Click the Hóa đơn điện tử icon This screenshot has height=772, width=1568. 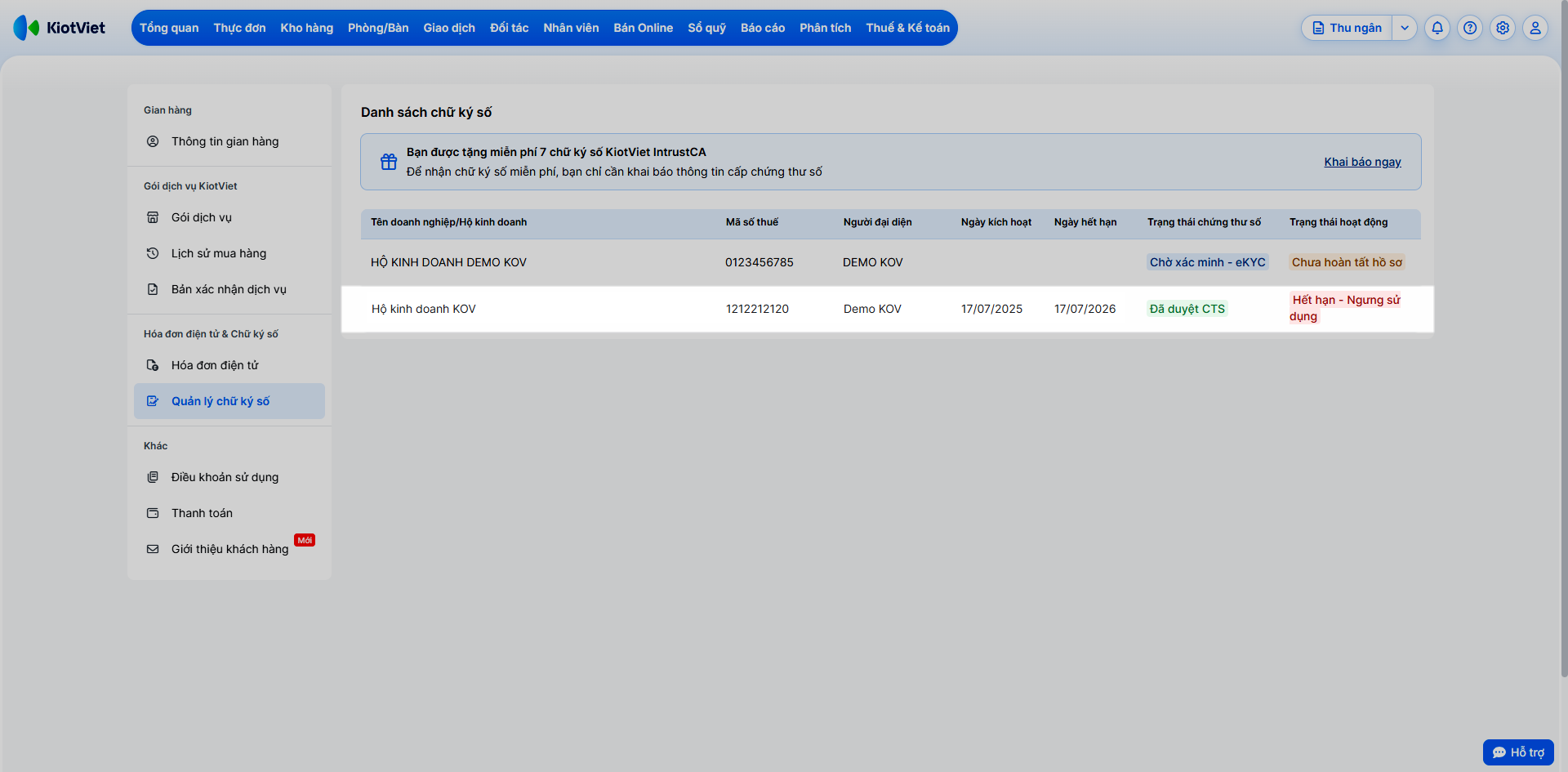(153, 365)
